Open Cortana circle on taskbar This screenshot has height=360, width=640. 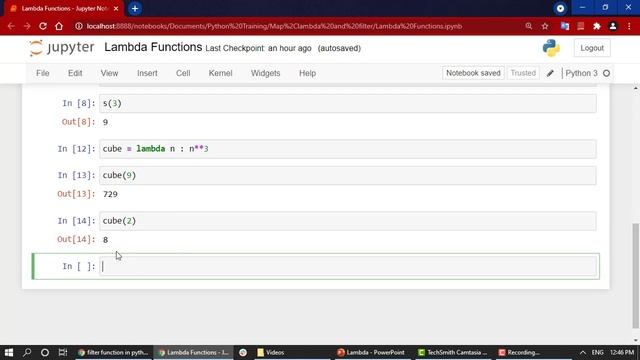pyautogui.click(x=45, y=352)
